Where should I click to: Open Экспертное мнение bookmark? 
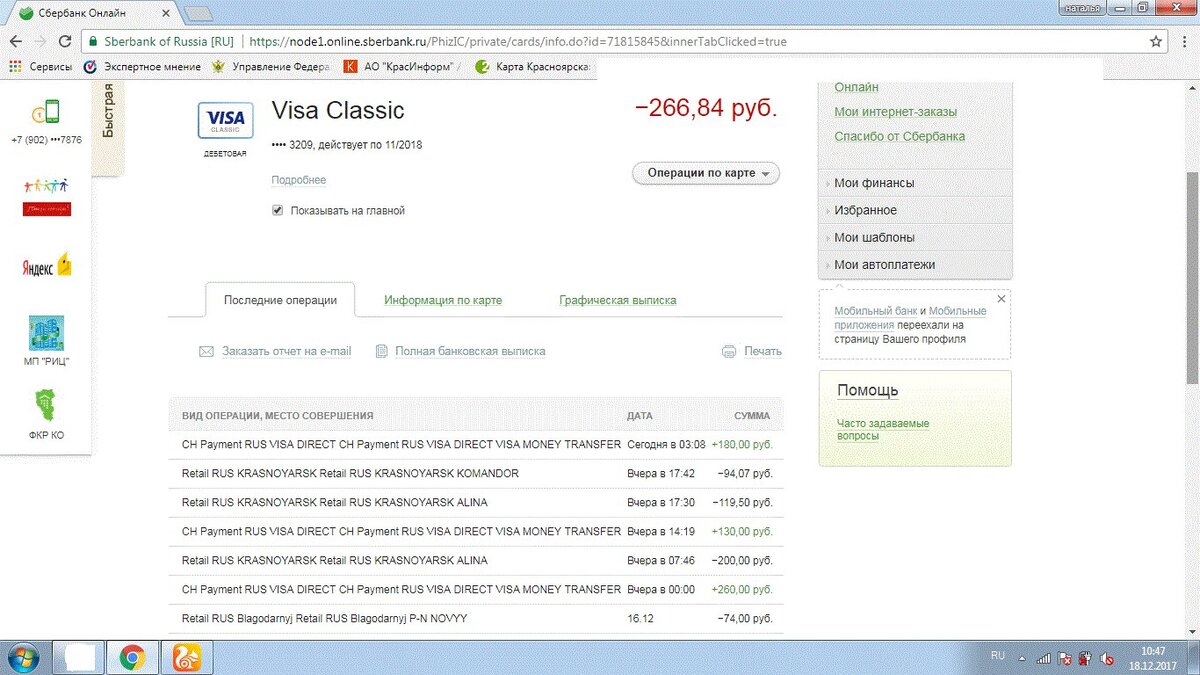[x=140, y=67]
